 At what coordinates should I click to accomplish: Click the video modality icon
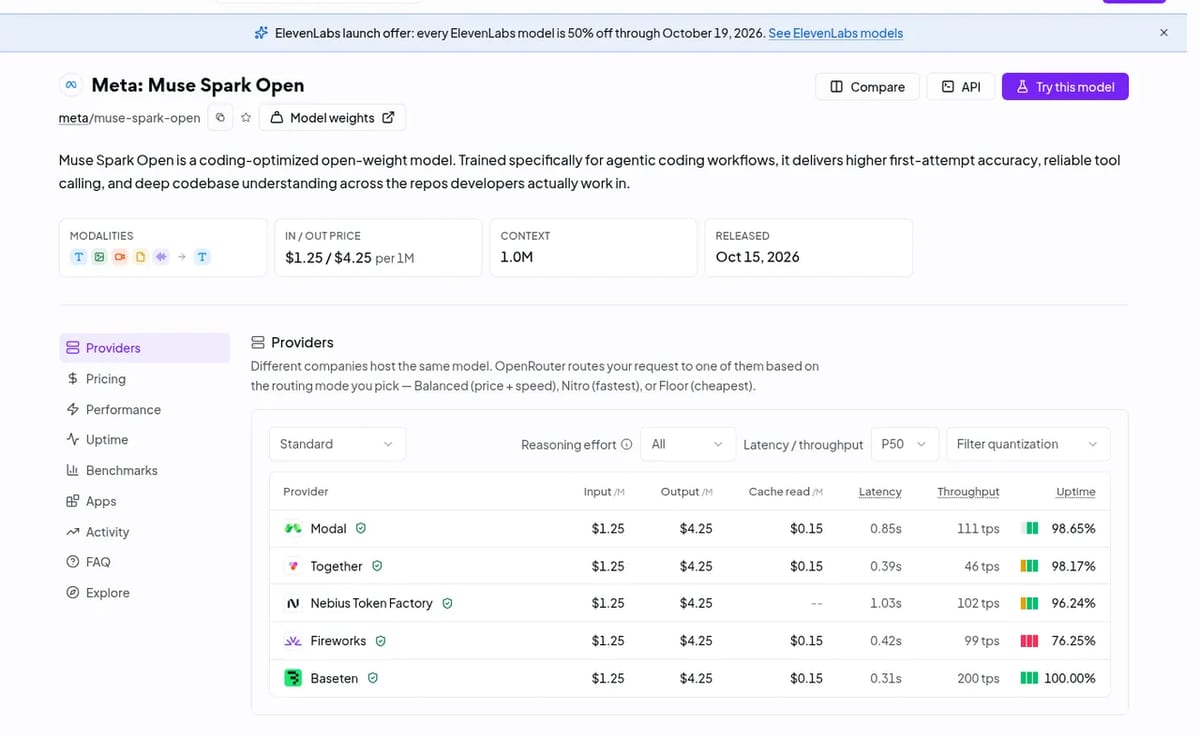(120, 257)
